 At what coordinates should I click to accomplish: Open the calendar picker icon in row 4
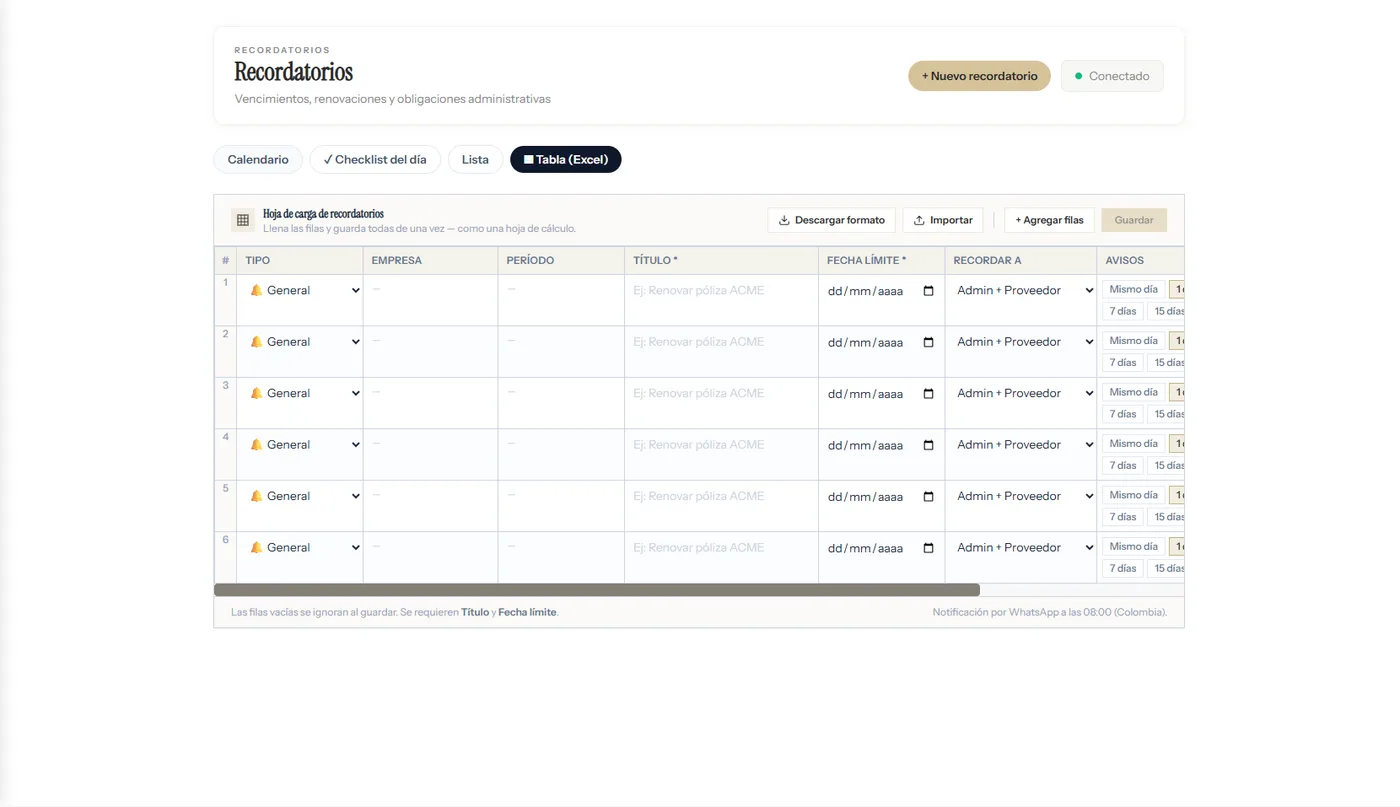tap(928, 445)
